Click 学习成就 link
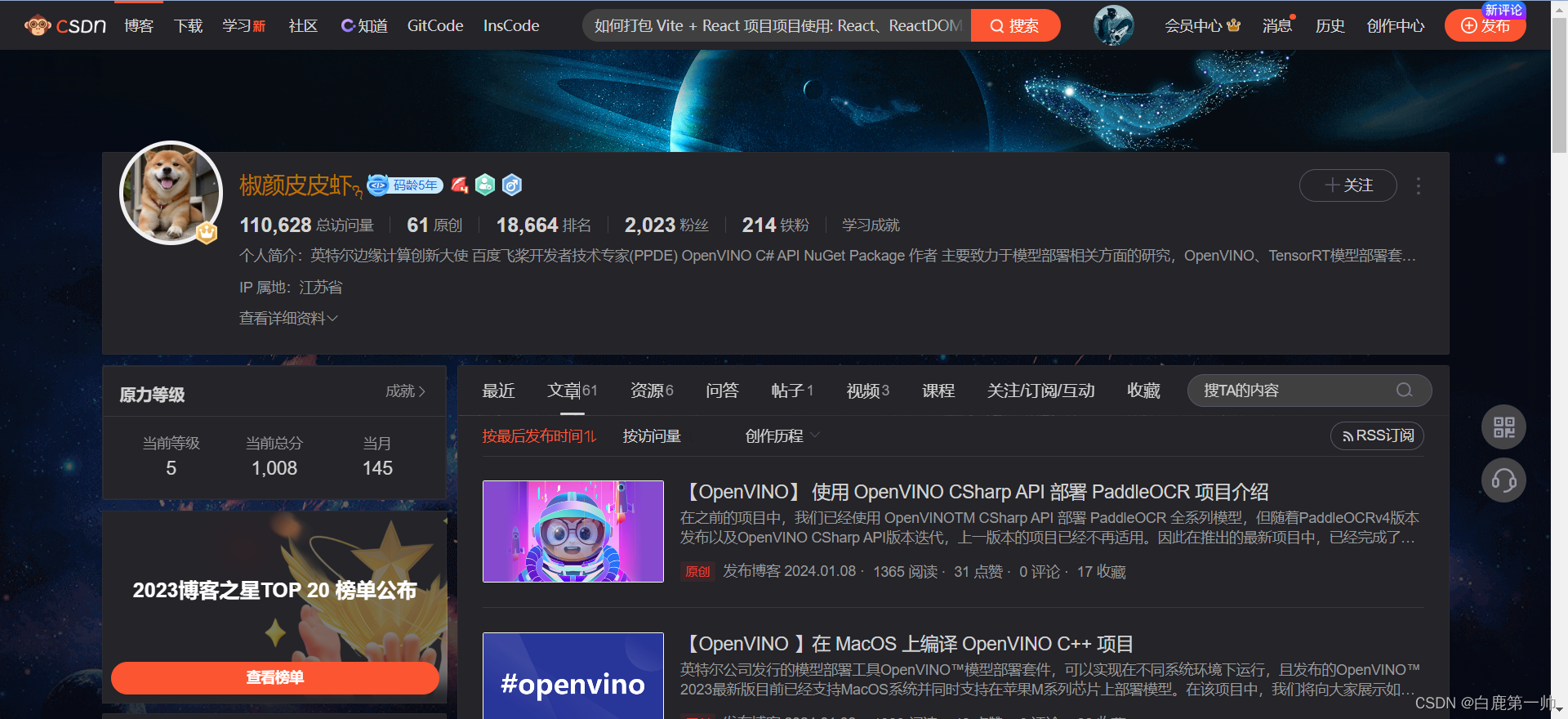Screen dimensions: 1568x719 pos(871,225)
